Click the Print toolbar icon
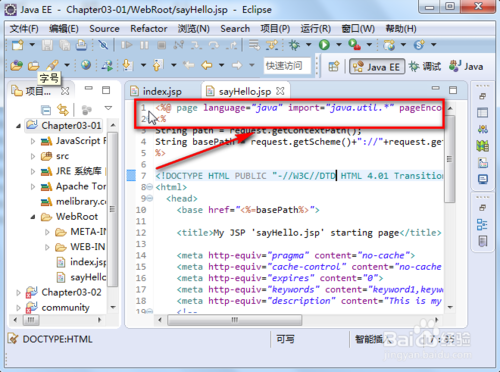 pos(81,45)
